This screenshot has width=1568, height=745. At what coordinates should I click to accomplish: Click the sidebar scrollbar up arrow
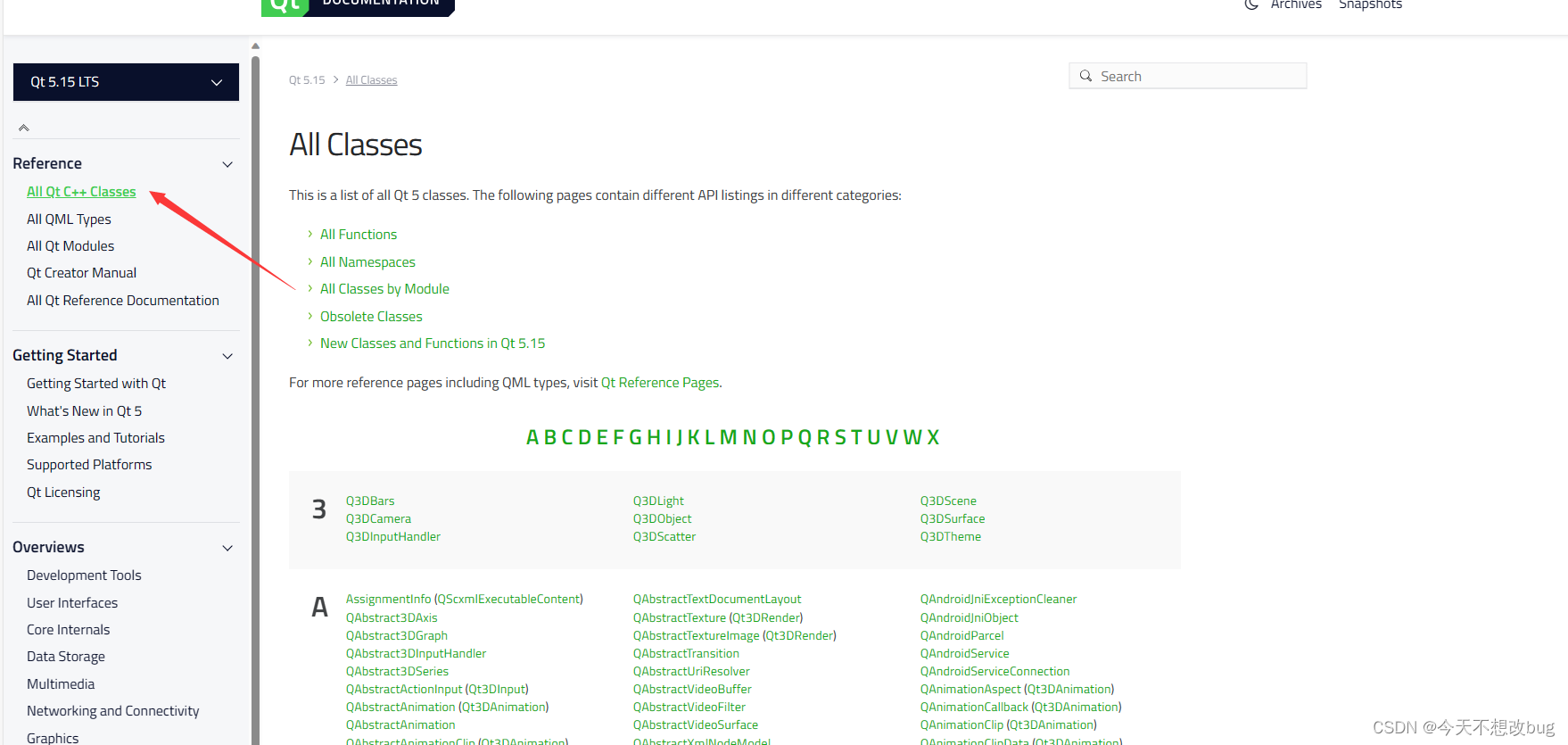pyautogui.click(x=255, y=46)
